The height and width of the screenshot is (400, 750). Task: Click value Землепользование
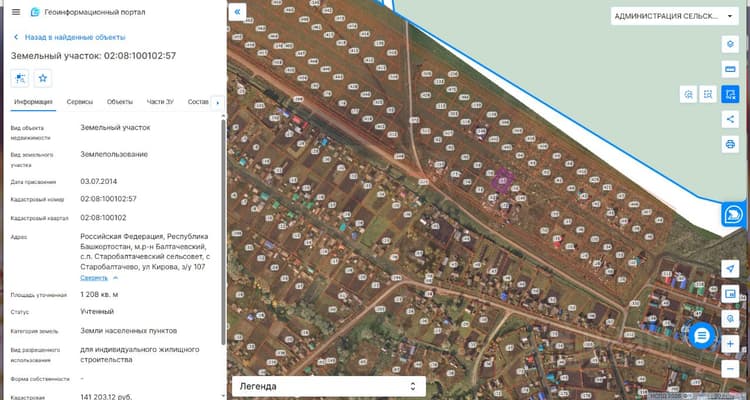click(114, 154)
